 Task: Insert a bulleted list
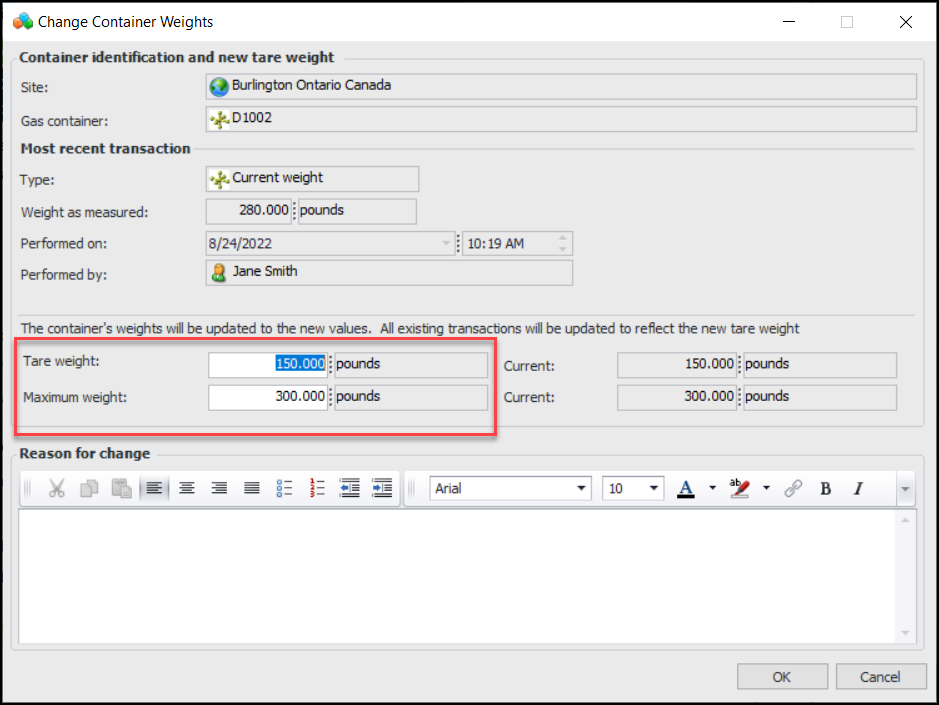(285, 488)
